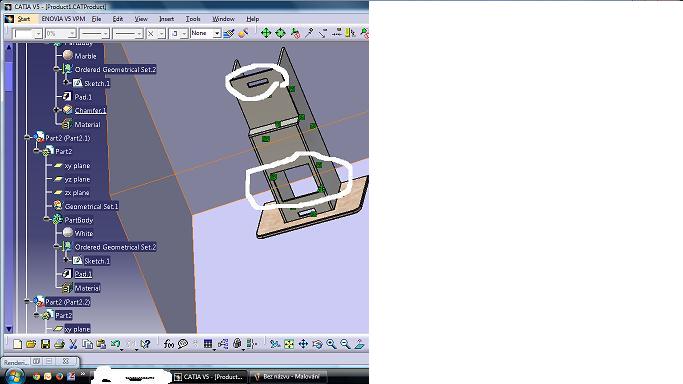683x384 pixels.
Task: Select the Manipulation green arrows icon
Action: click(x=266, y=33)
